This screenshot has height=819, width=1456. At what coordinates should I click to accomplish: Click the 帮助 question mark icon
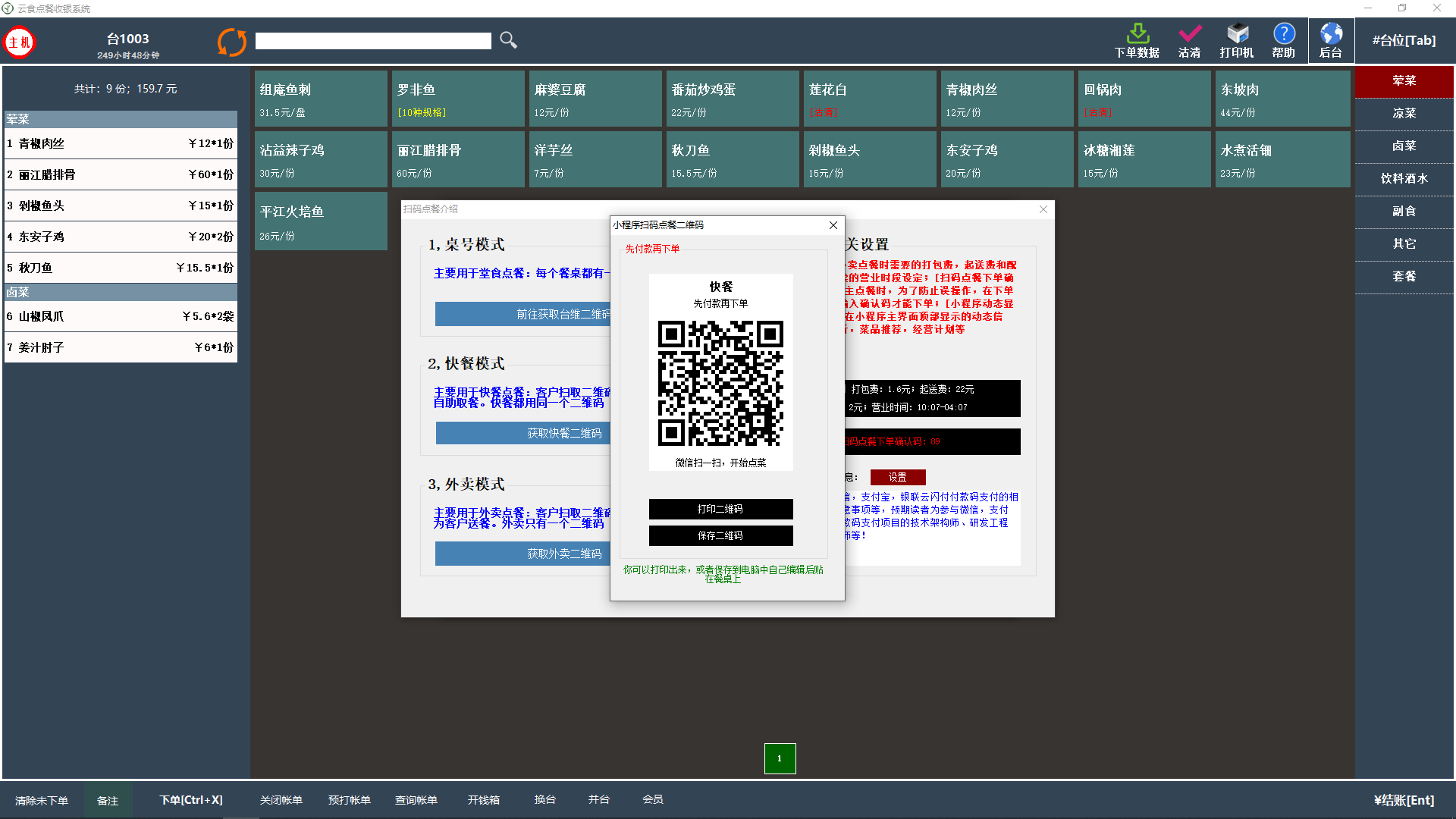coord(1284,34)
